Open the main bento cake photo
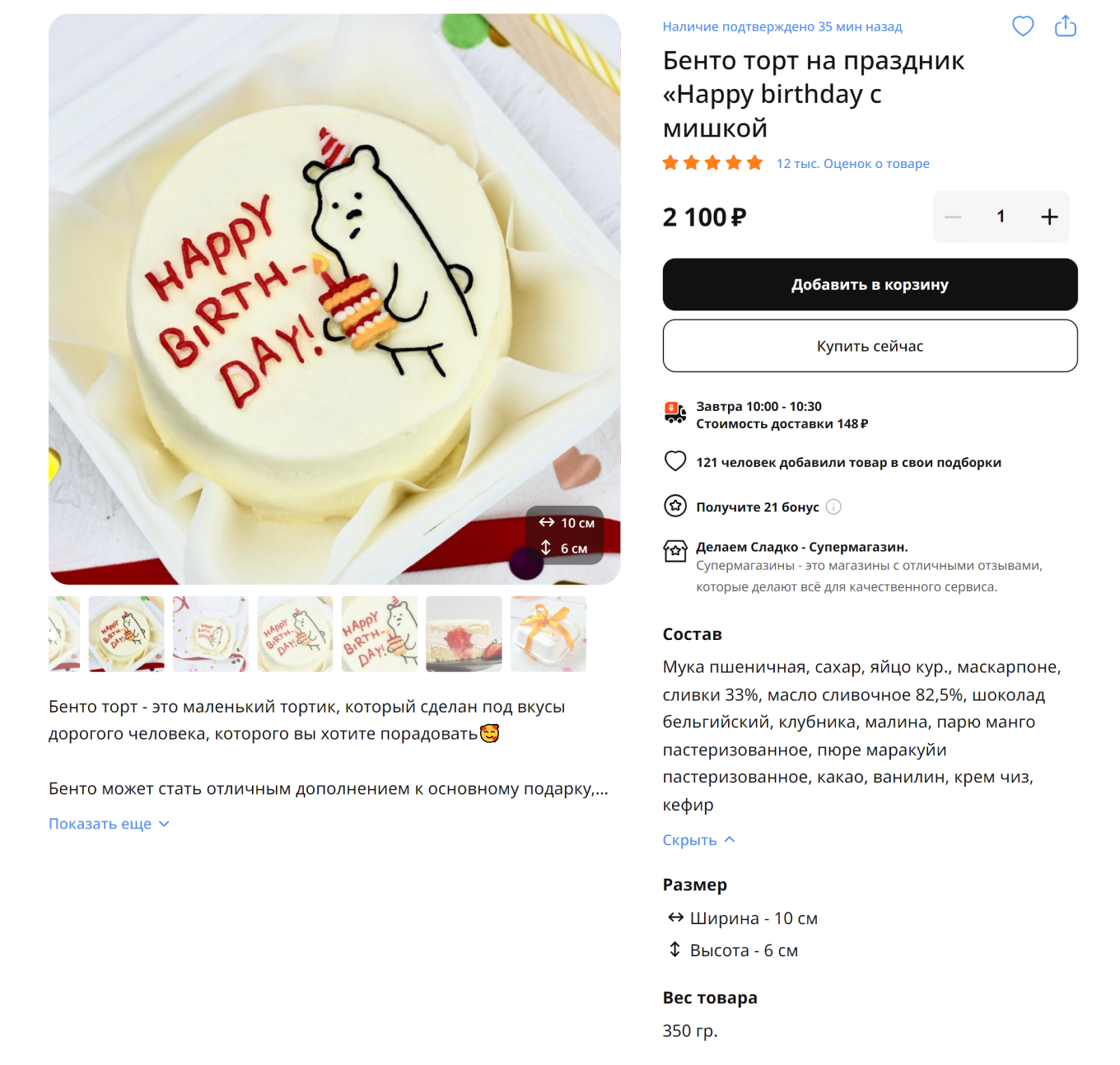This screenshot has width=1120, height=1065. tap(334, 299)
